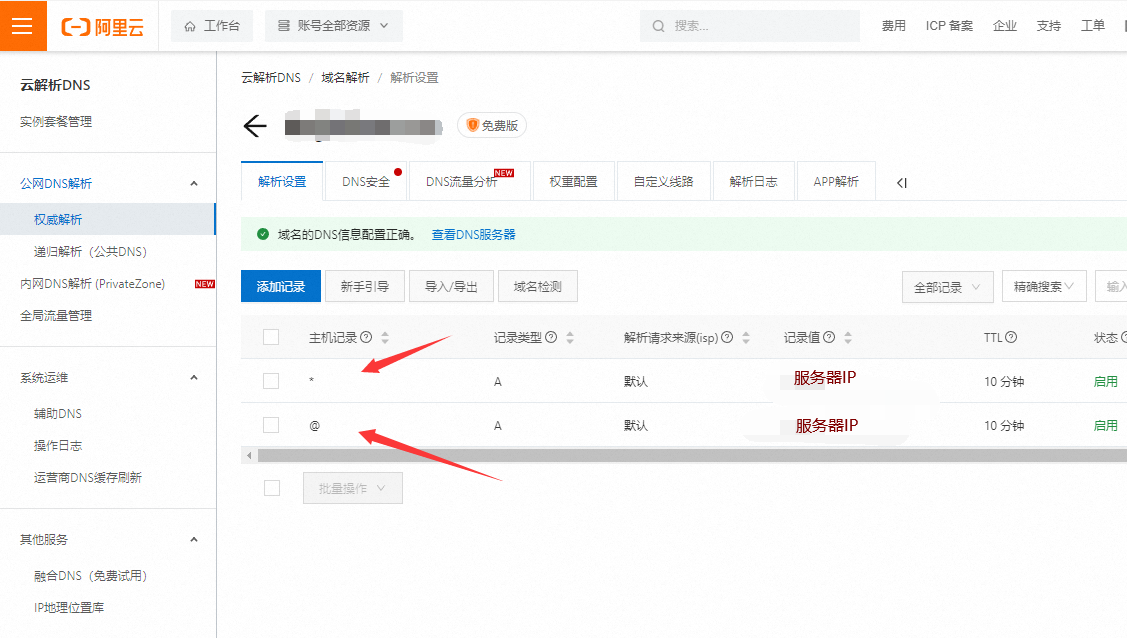The width and height of the screenshot is (1127, 638).
Task: Switch to DNS流量分析 tab
Action: pyautogui.click(x=469, y=182)
